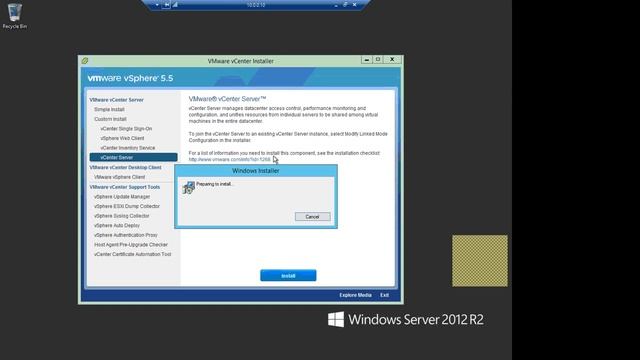The width and height of the screenshot is (640, 360).
Task: Select VMware vSphere Client
Action: pos(120,177)
